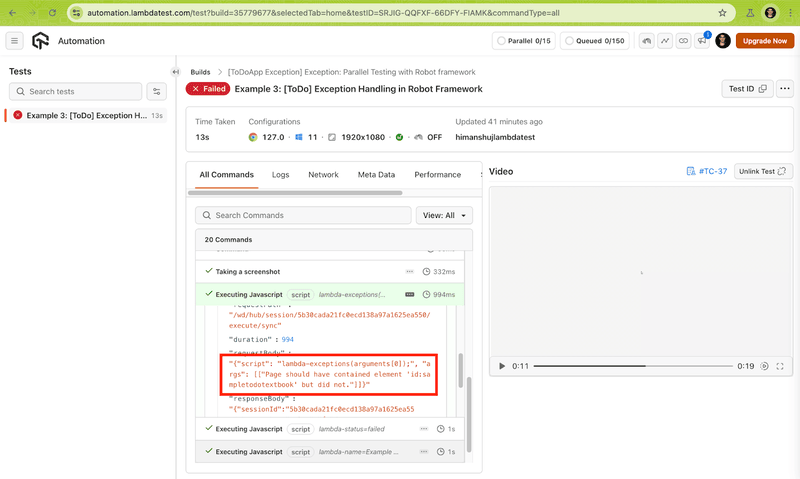The width and height of the screenshot is (800, 479).
Task: Open the user account avatar in header
Action: 722,41
